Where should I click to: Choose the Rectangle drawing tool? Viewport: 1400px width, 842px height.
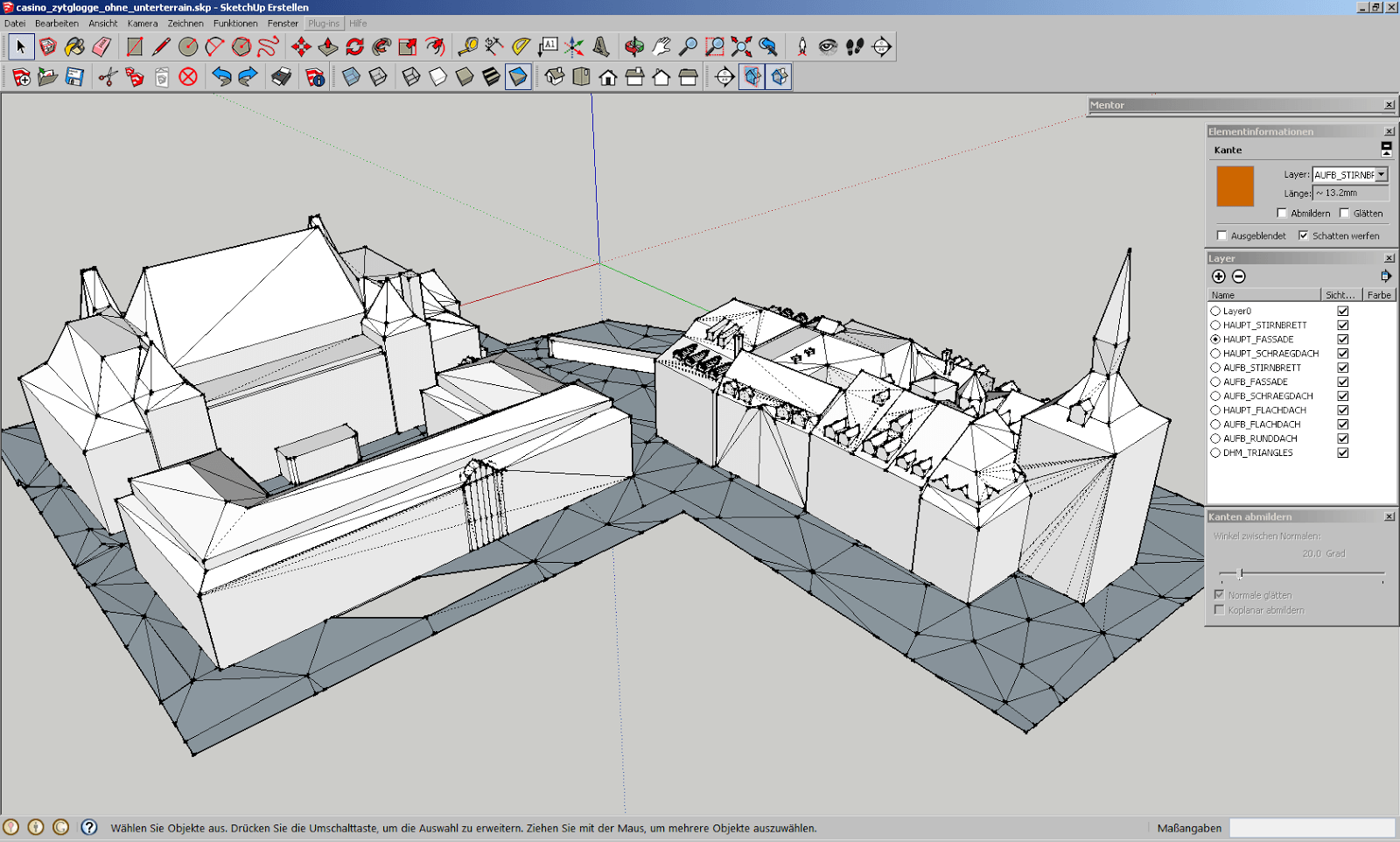tap(135, 46)
